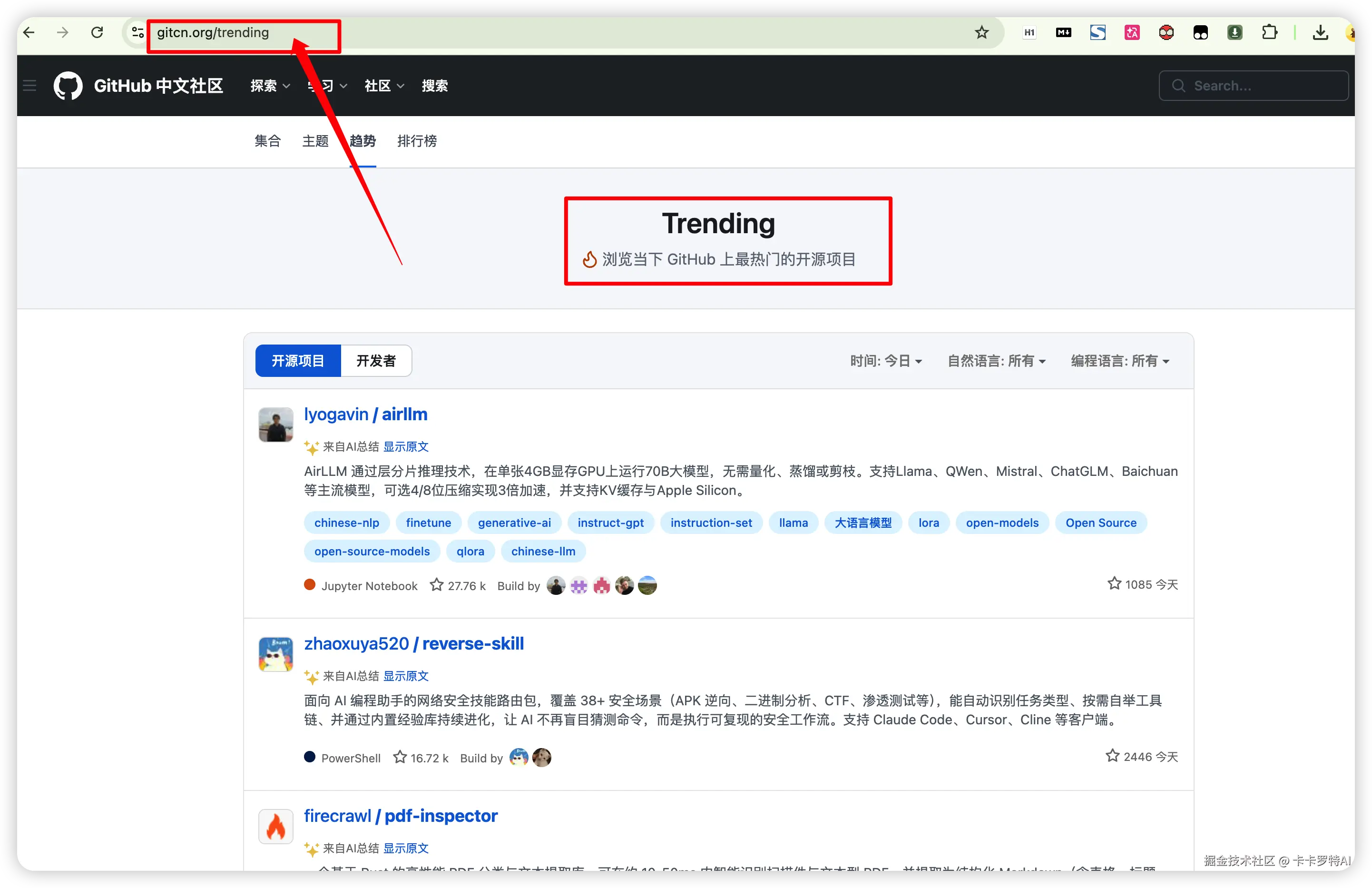Show browser downloads tray
Viewport: 1372px width, 888px height.
click(1320, 33)
